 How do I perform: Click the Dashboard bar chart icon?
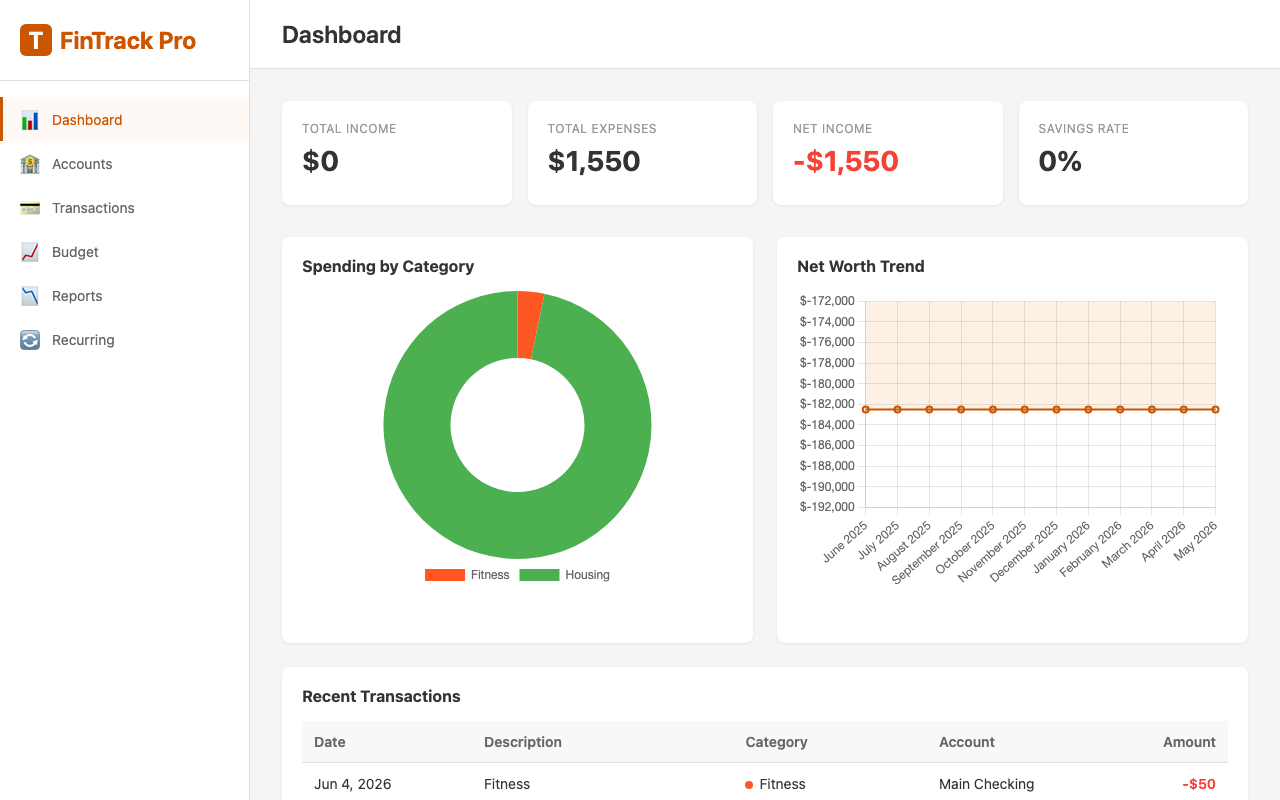[30, 120]
